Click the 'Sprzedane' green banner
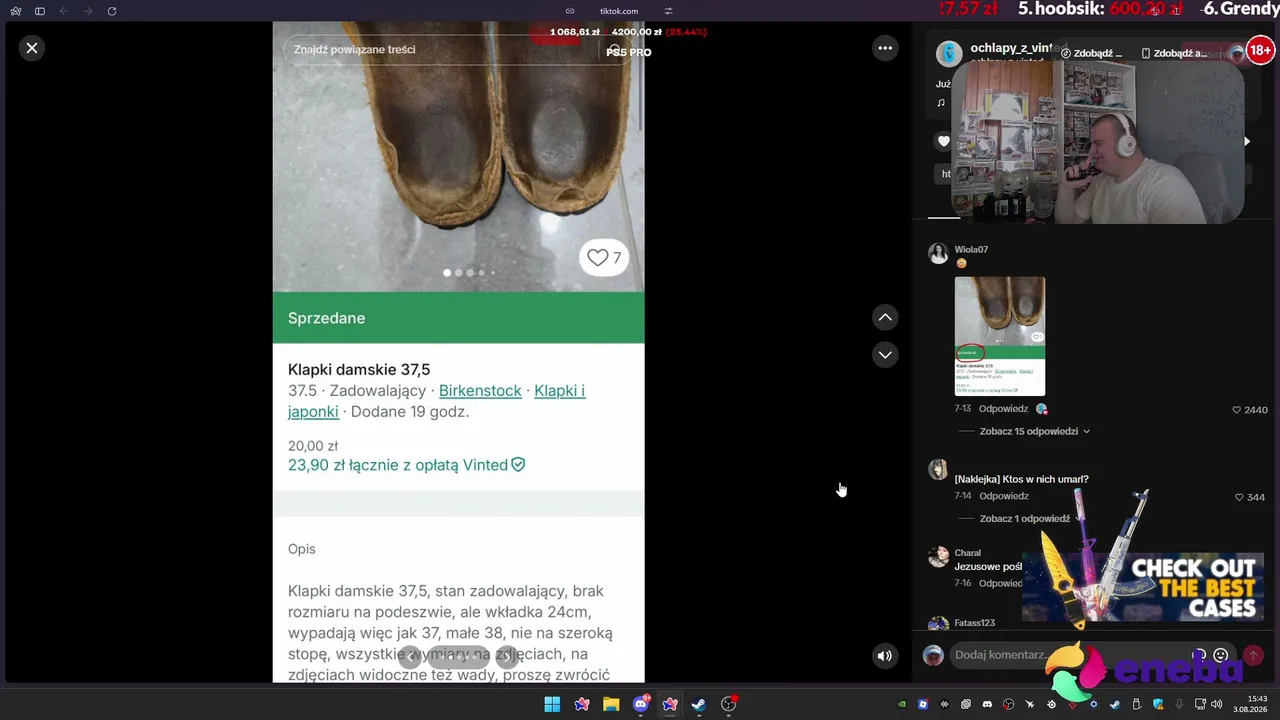 coord(458,318)
